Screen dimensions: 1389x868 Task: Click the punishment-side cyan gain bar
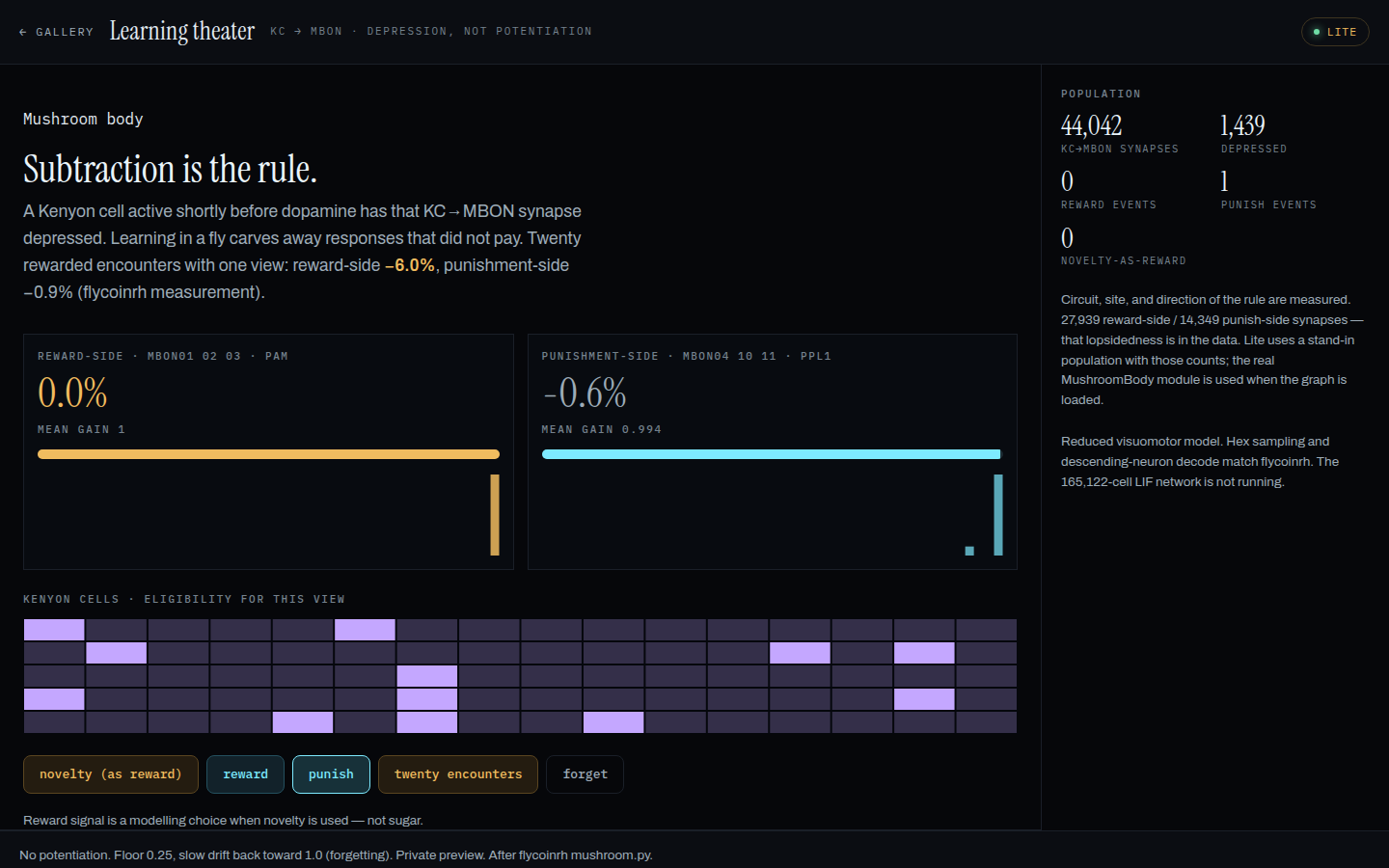point(772,454)
